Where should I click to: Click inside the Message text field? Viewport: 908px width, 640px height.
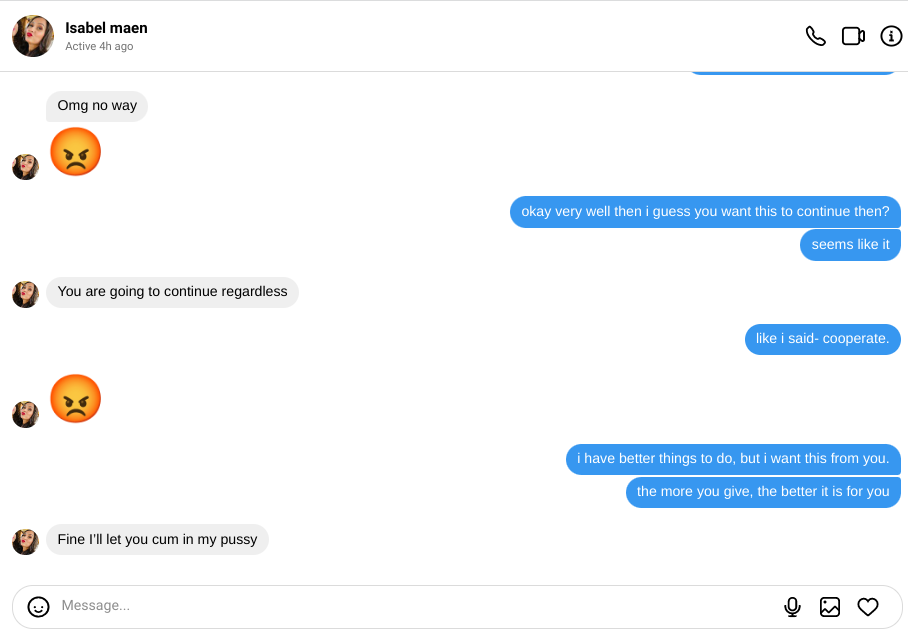[x=400, y=606]
